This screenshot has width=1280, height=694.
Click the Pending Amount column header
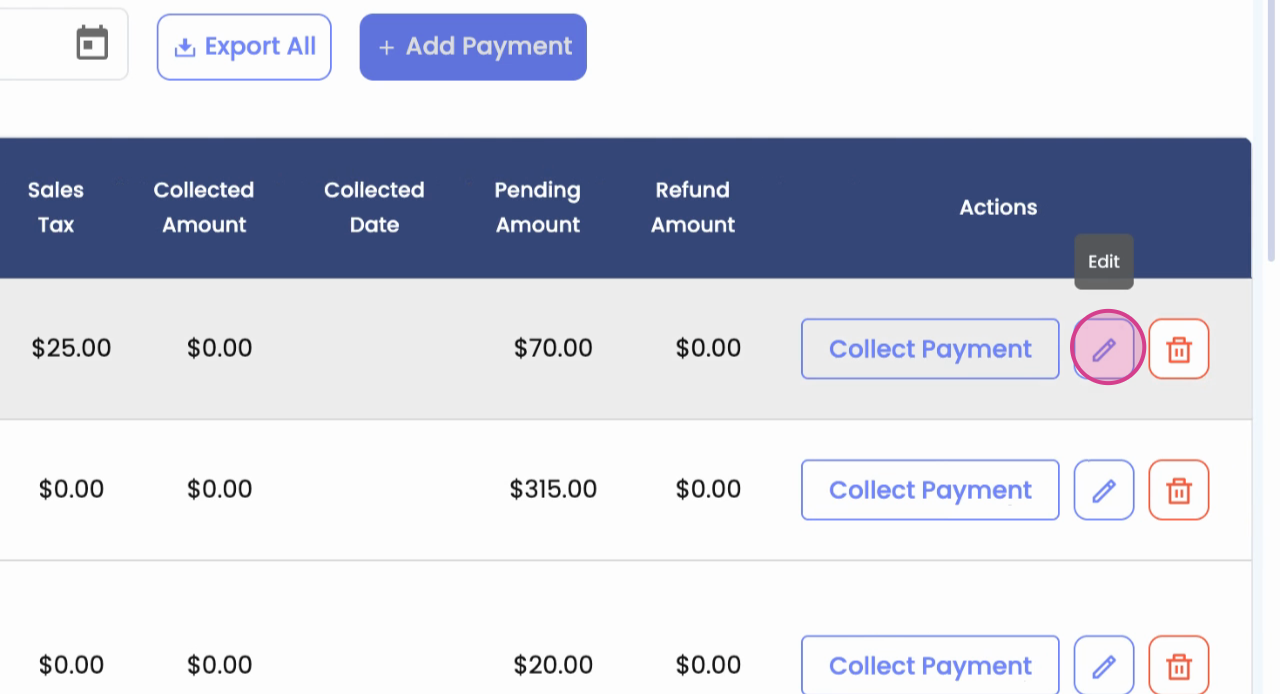click(538, 207)
